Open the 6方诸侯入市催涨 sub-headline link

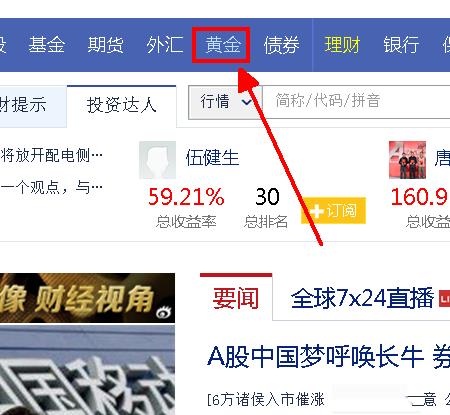pos(266,399)
